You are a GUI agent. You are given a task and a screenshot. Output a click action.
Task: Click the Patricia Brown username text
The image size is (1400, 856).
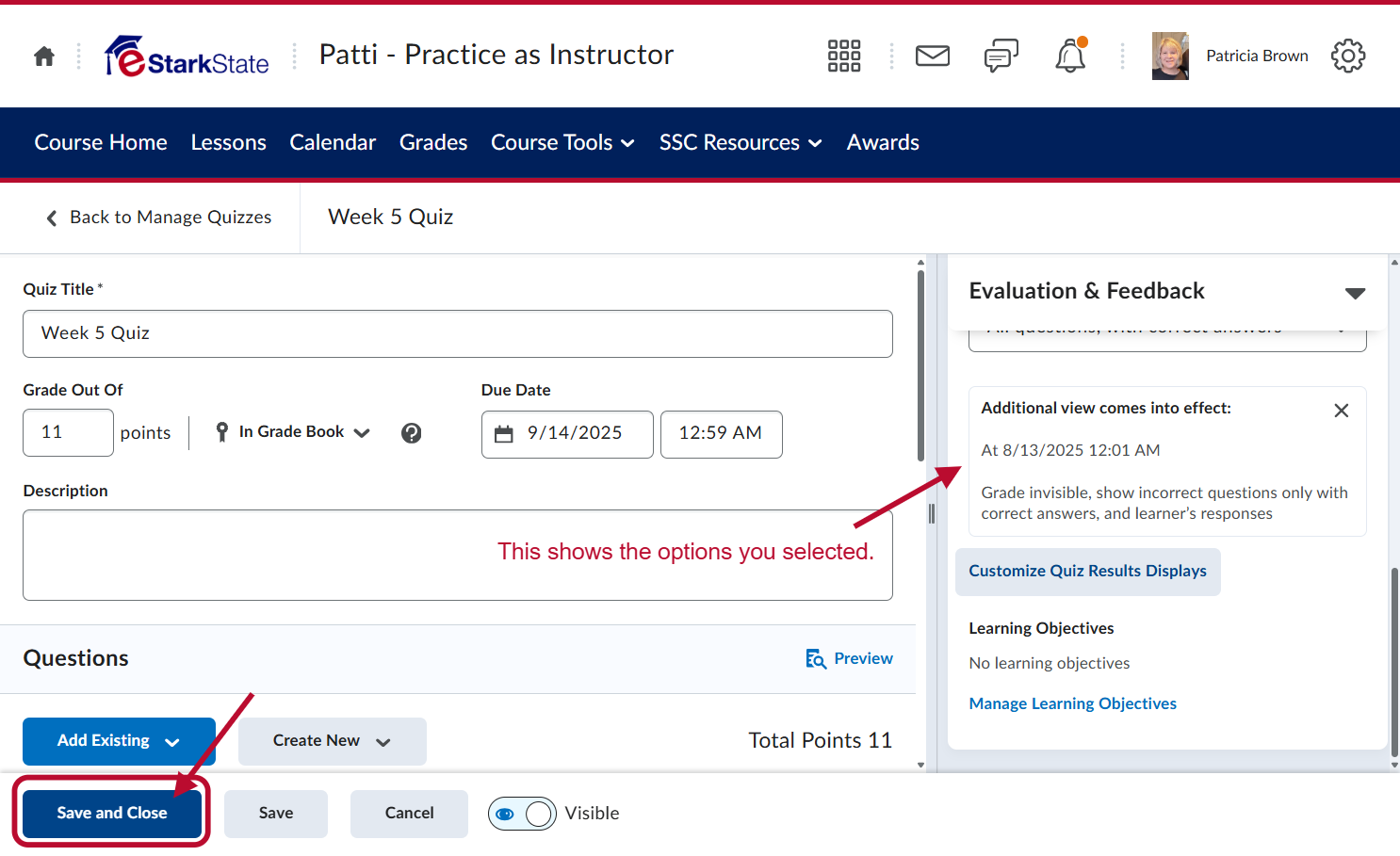click(x=1257, y=57)
